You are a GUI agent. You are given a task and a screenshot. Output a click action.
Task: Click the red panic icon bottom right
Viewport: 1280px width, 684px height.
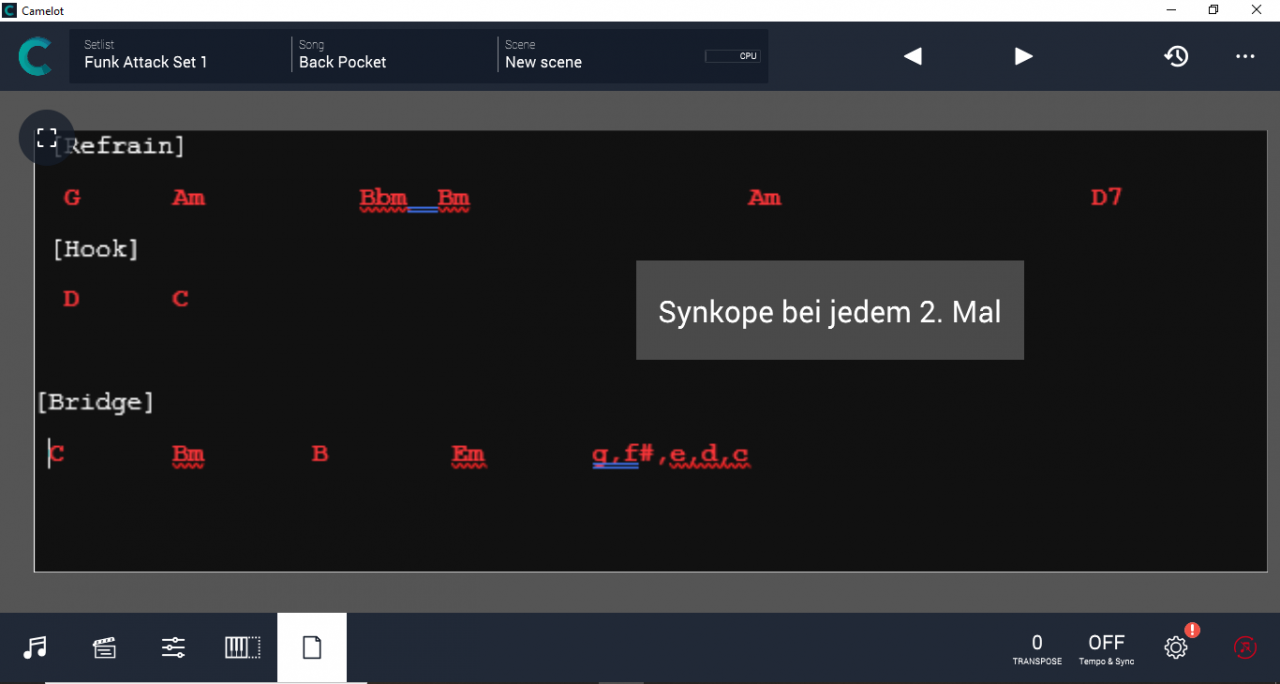click(1245, 648)
